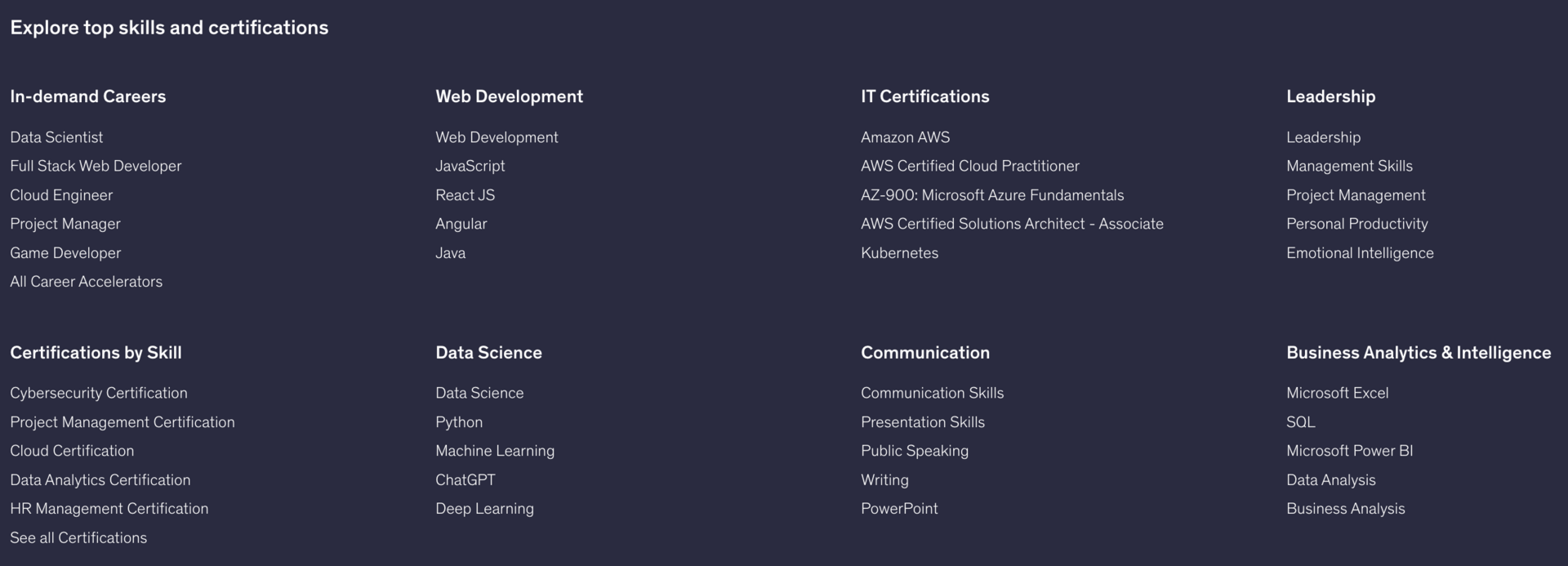Click Full Stack Web Developer link
This screenshot has height=566, width=1568.
[96, 166]
